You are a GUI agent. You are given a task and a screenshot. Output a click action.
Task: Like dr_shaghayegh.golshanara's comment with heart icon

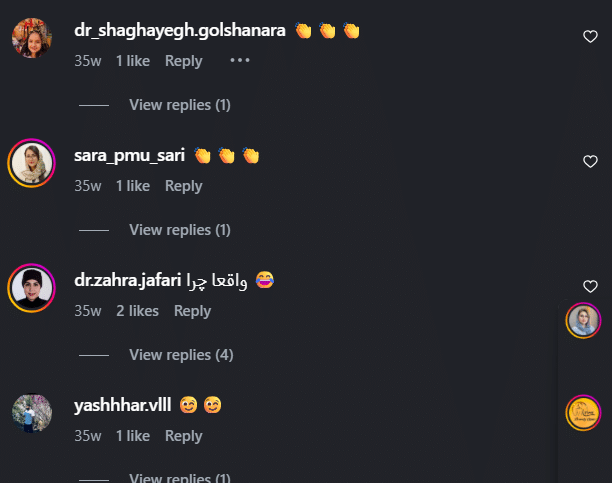[590, 36]
